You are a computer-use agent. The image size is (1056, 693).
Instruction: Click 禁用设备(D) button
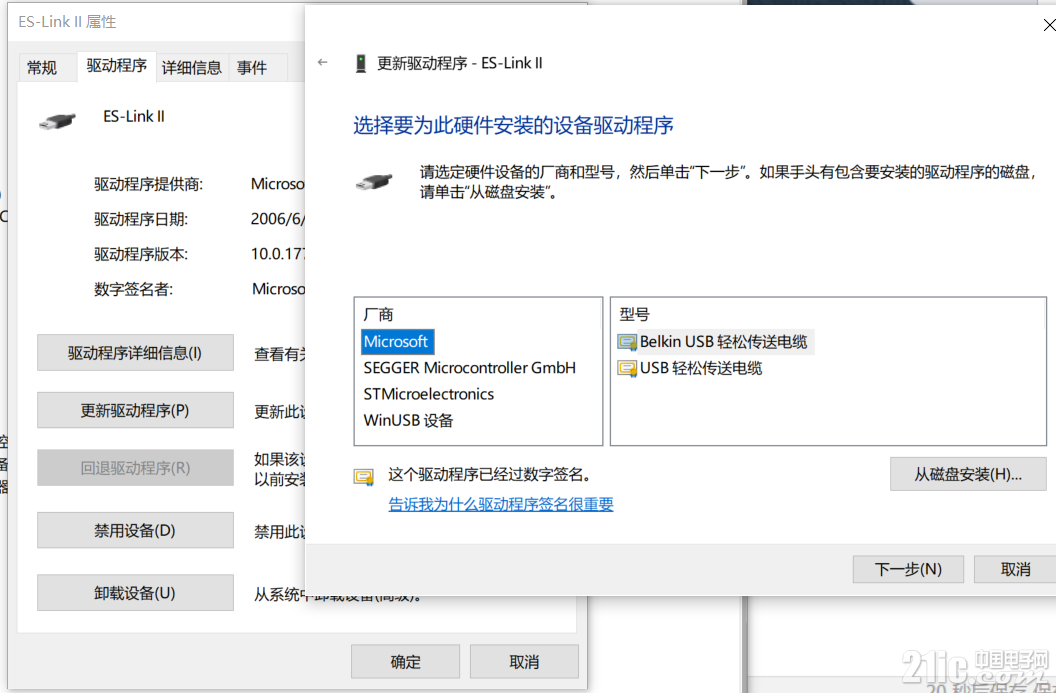pos(135,531)
